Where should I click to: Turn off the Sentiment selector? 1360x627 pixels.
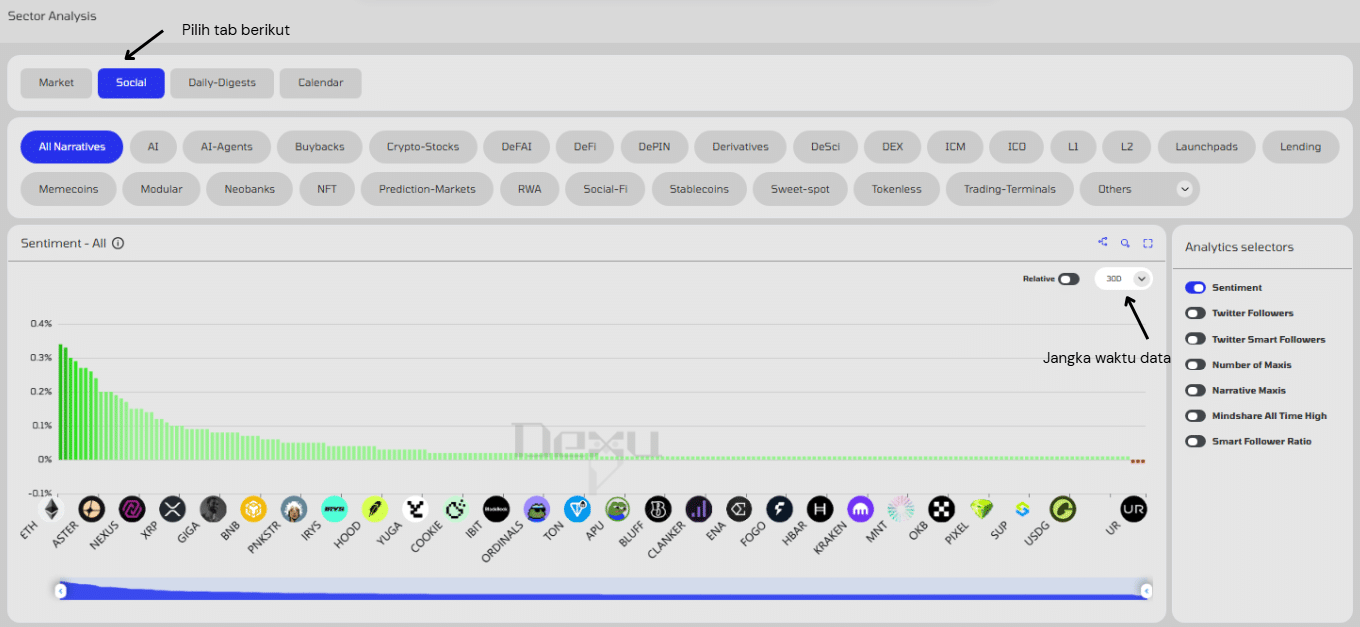click(1195, 287)
